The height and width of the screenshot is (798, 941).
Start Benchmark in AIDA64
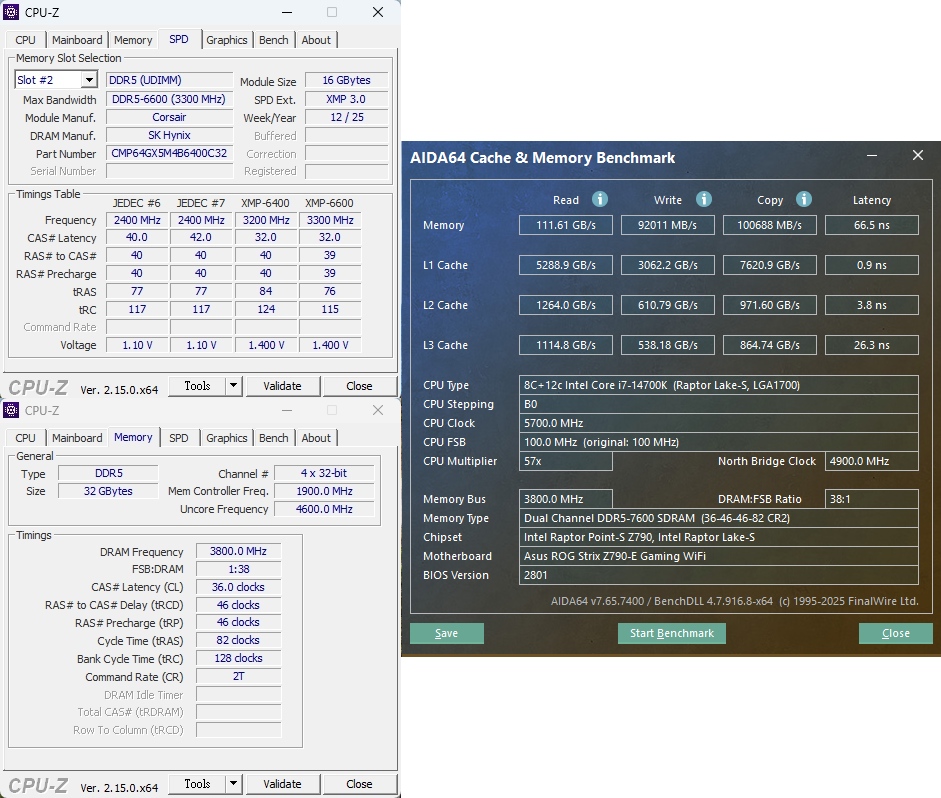tap(672, 633)
